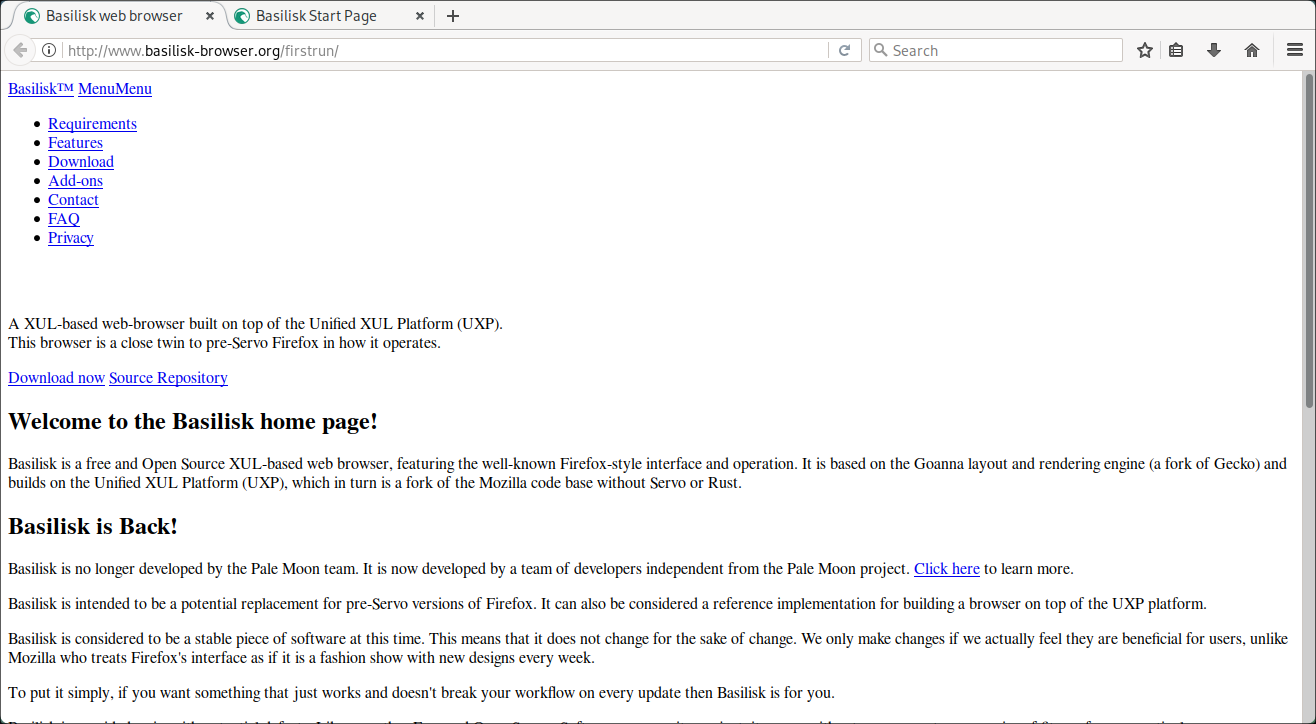Click the Basilisk web browser tab favicon
This screenshot has width=1316, height=724.
pos(32,16)
